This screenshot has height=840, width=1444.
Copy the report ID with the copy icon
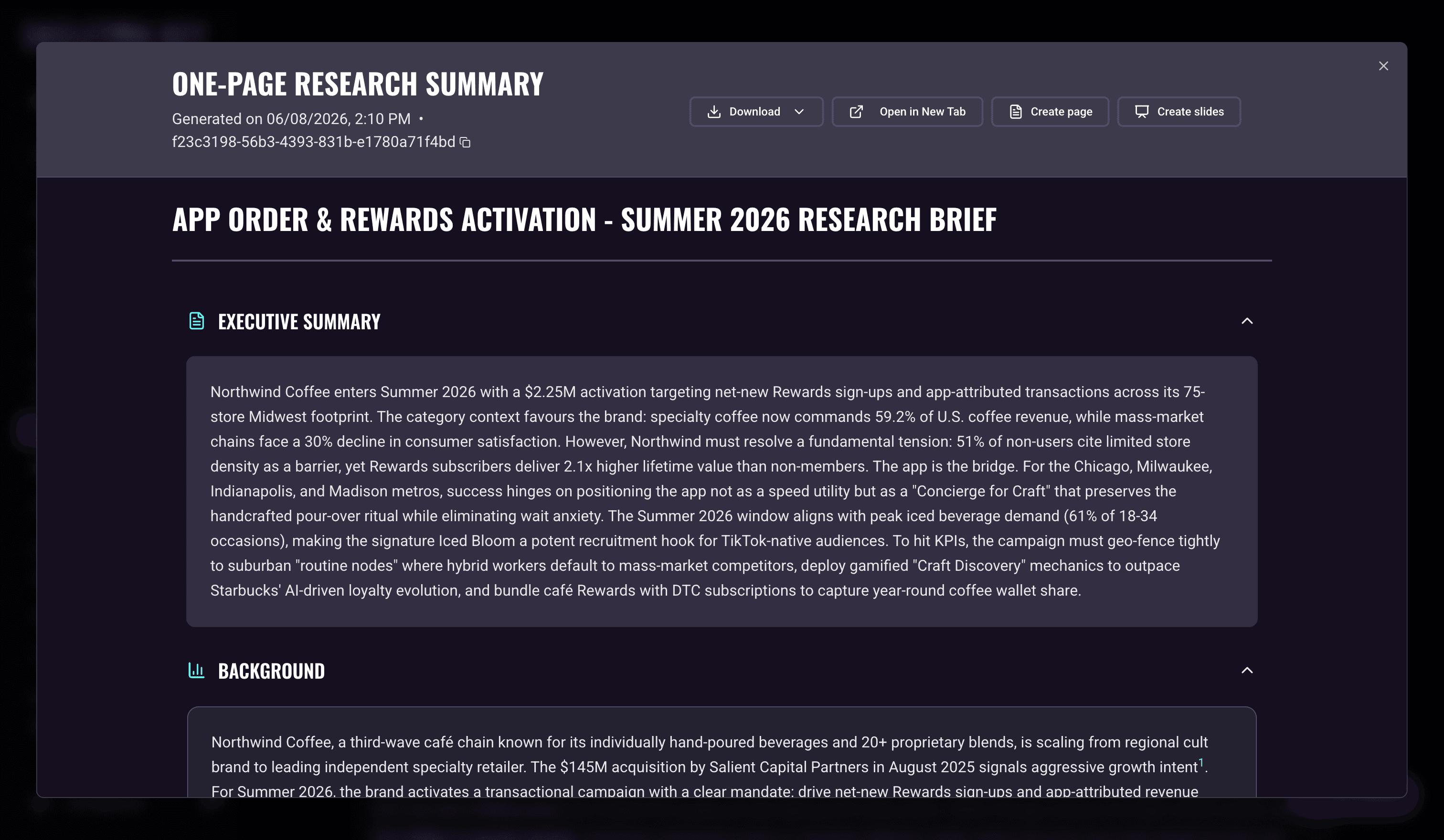pyautogui.click(x=465, y=143)
